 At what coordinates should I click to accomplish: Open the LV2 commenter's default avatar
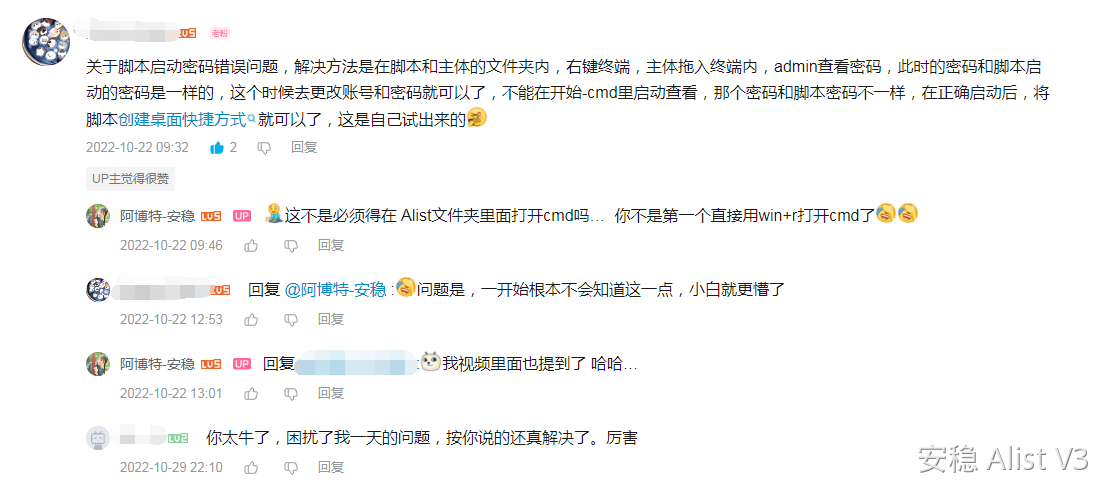(x=98, y=439)
